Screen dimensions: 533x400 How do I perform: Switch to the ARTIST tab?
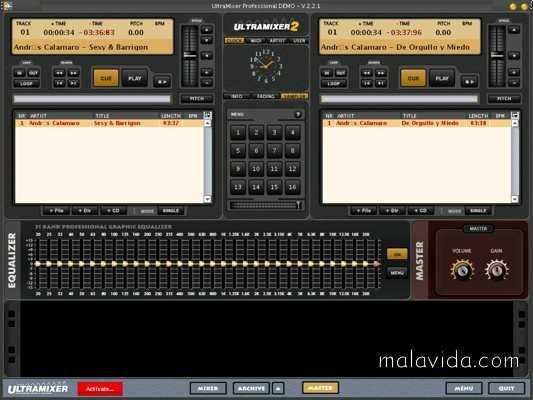point(277,41)
